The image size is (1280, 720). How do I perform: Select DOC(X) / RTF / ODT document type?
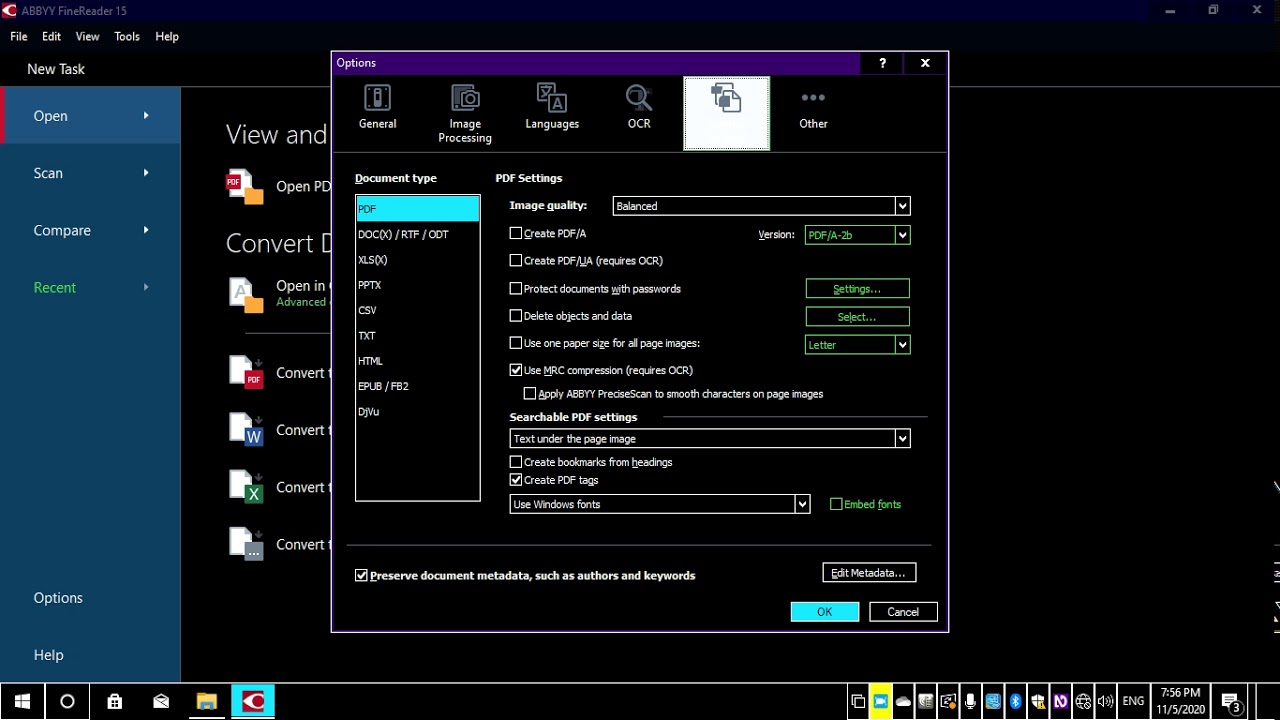click(418, 234)
